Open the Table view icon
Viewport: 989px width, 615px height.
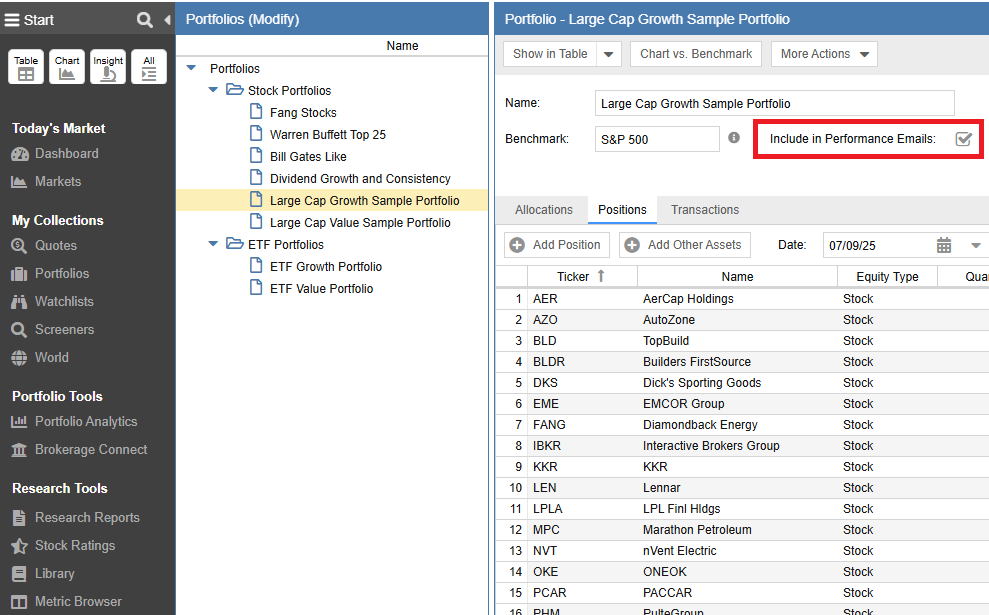click(26, 67)
